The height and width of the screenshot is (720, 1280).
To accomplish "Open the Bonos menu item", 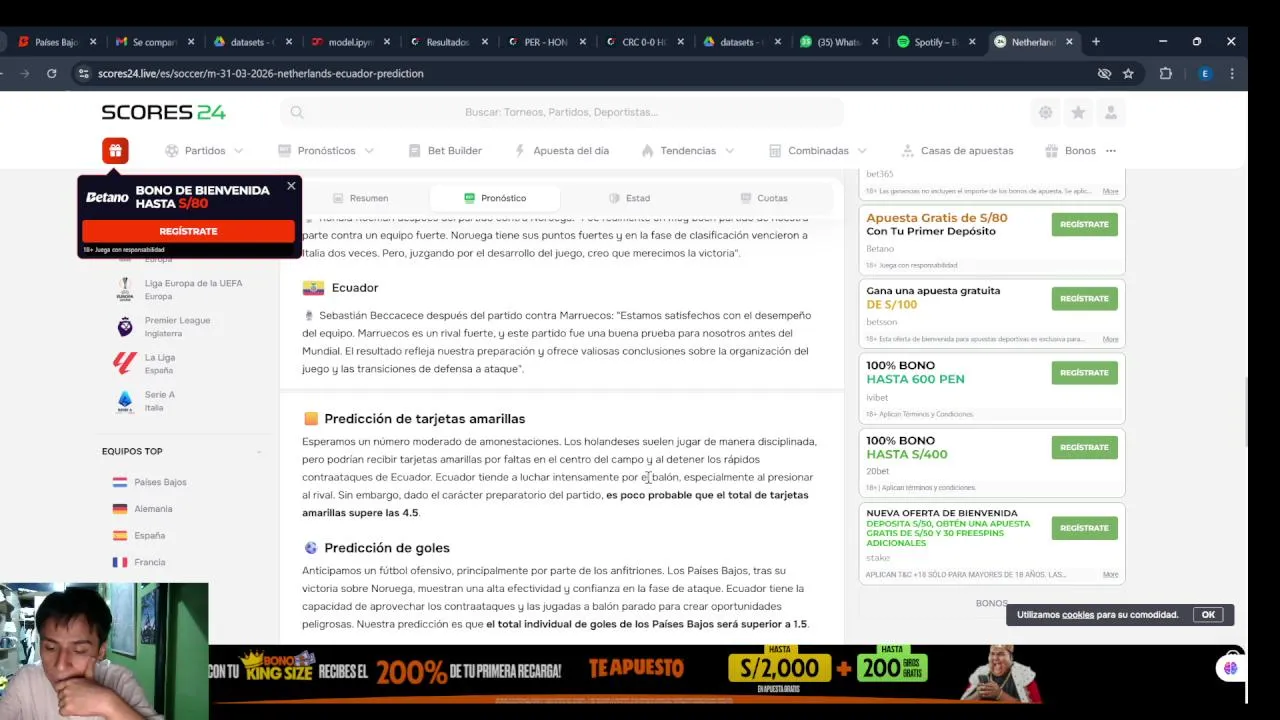I will point(1071,151).
